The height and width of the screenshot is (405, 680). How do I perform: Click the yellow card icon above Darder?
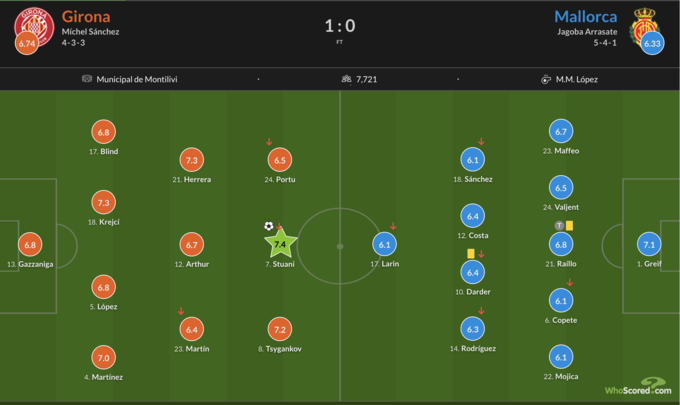(468, 254)
